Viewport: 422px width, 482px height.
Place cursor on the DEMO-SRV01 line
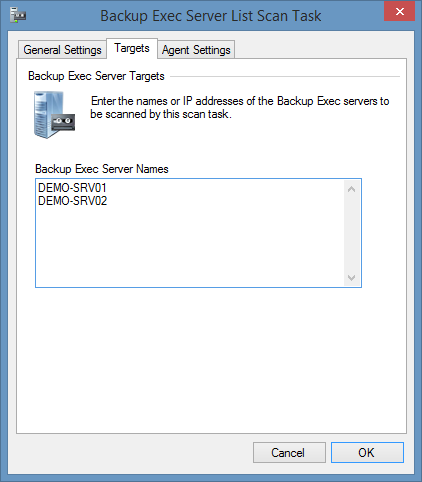click(72, 188)
